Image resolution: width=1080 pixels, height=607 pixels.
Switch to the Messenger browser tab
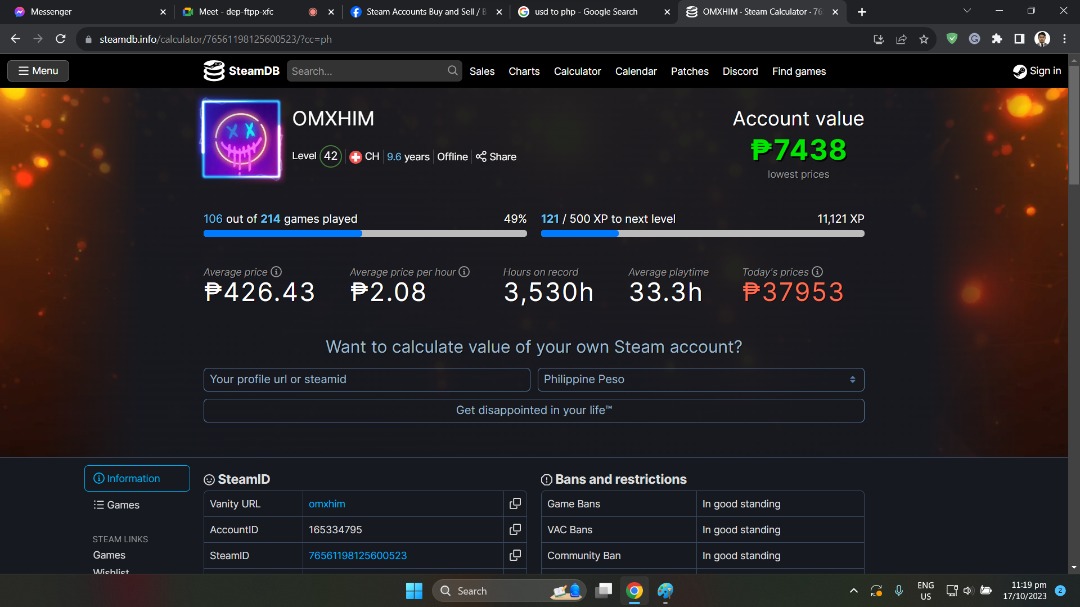pyautogui.click(x=90, y=12)
